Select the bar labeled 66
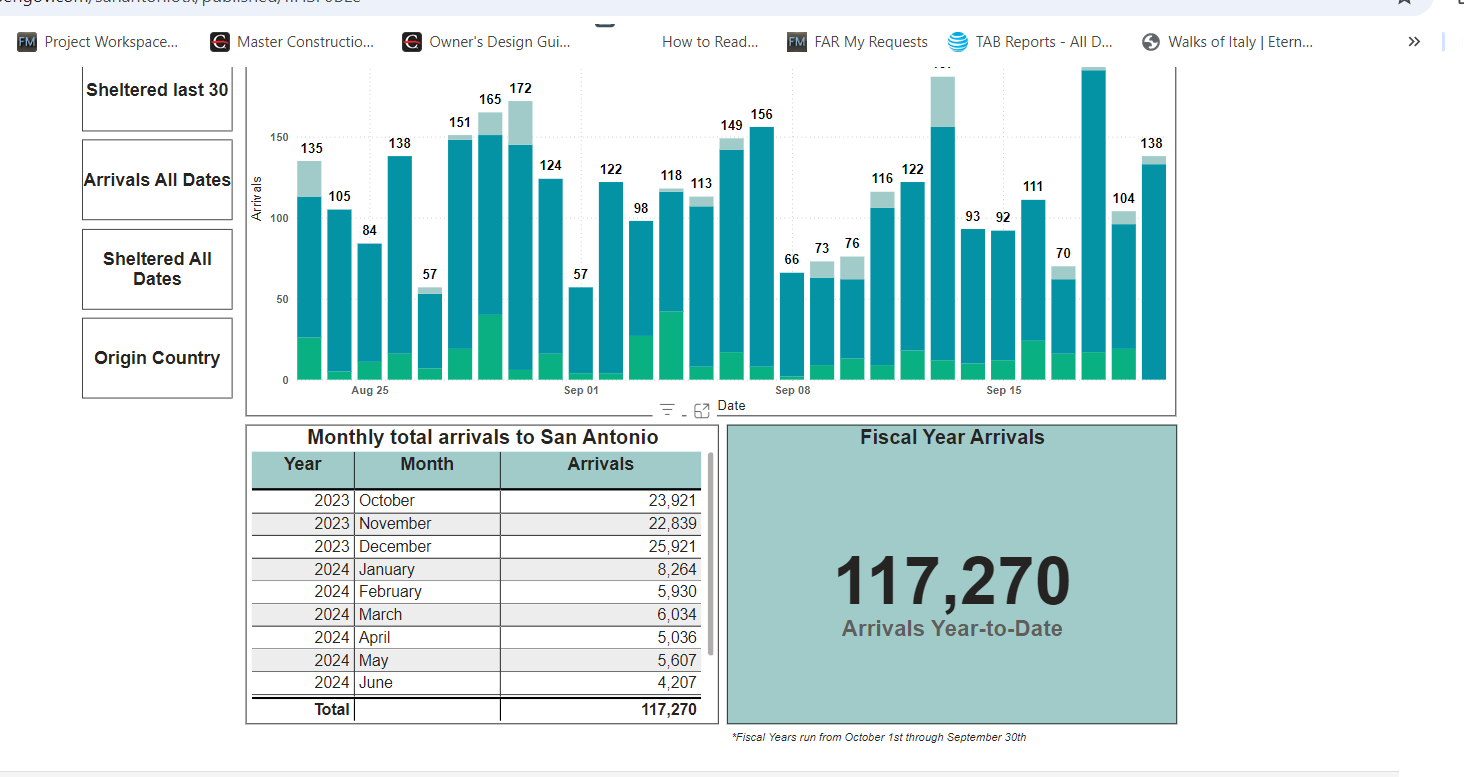This screenshot has width=1464, height=777. (792, 326)
